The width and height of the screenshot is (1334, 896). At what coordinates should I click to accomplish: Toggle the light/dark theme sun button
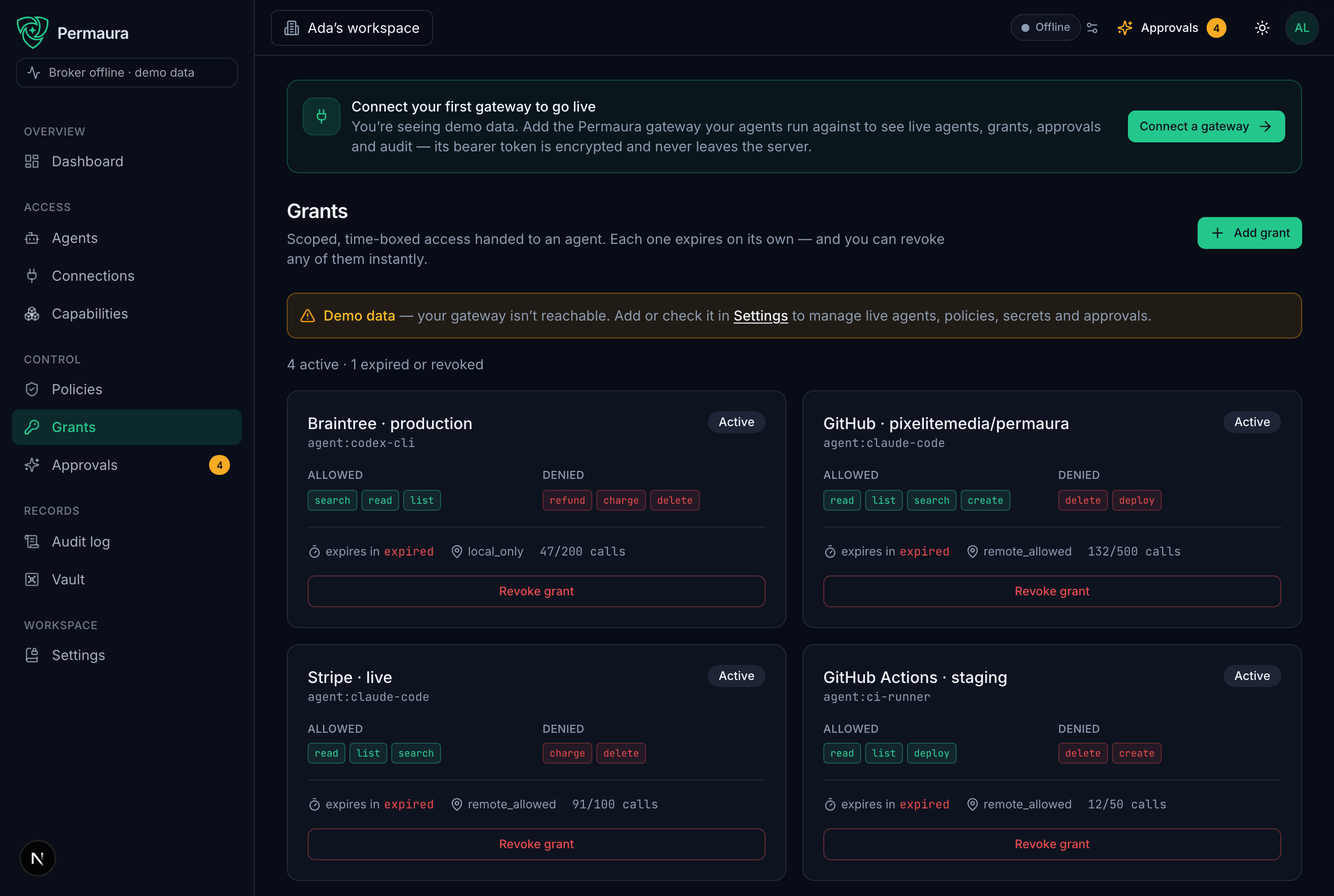coord(1262,27)
